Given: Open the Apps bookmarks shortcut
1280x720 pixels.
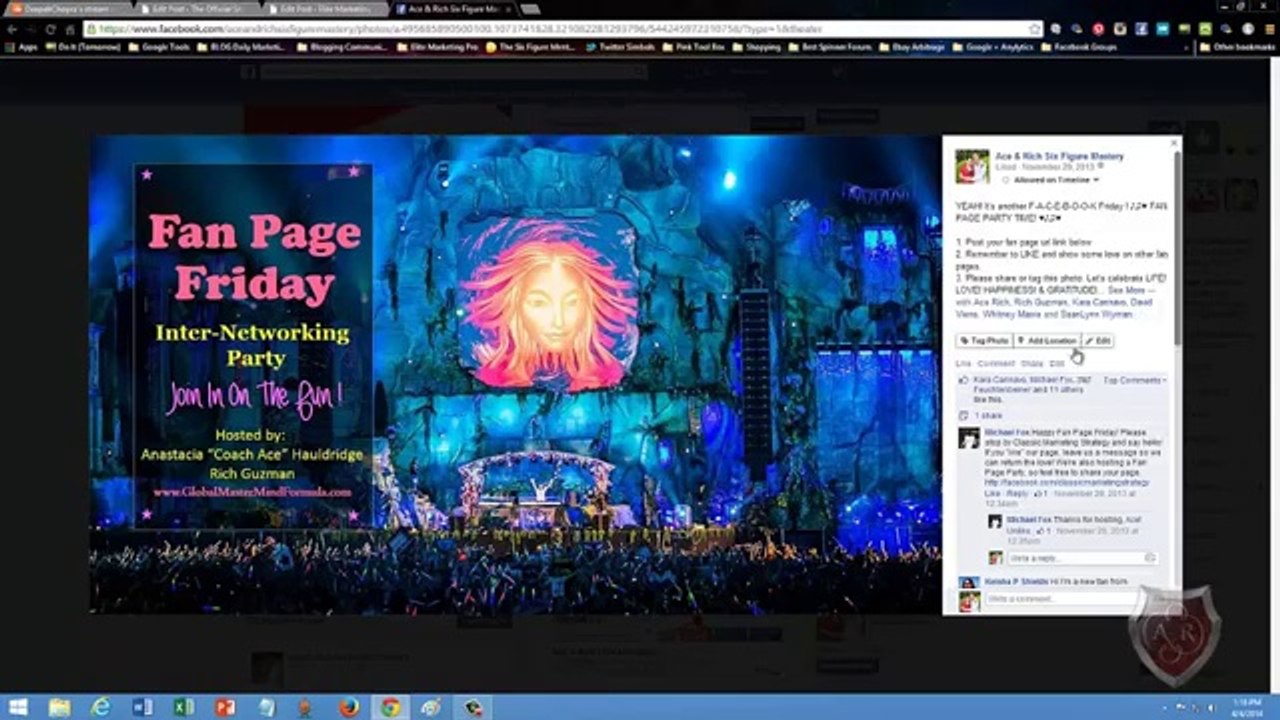Looking at the screenshot, I should [x=21, y=47].
